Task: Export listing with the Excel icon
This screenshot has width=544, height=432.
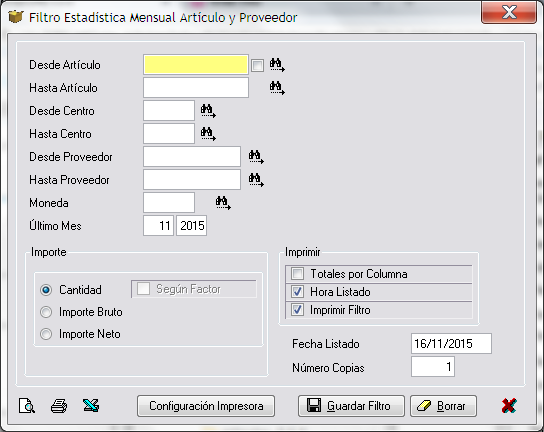Action: 91,405
